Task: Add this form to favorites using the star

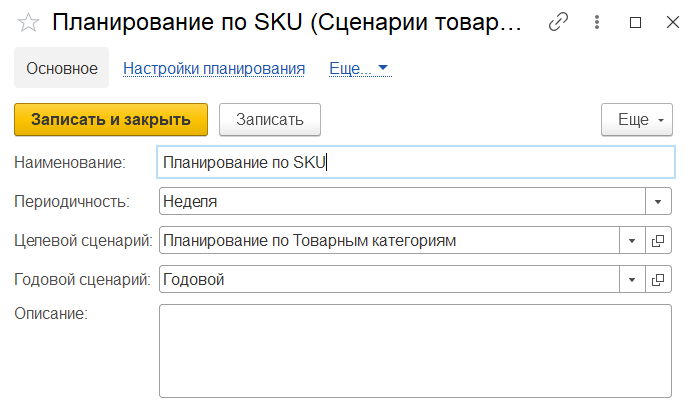Action: coord(30,24)
